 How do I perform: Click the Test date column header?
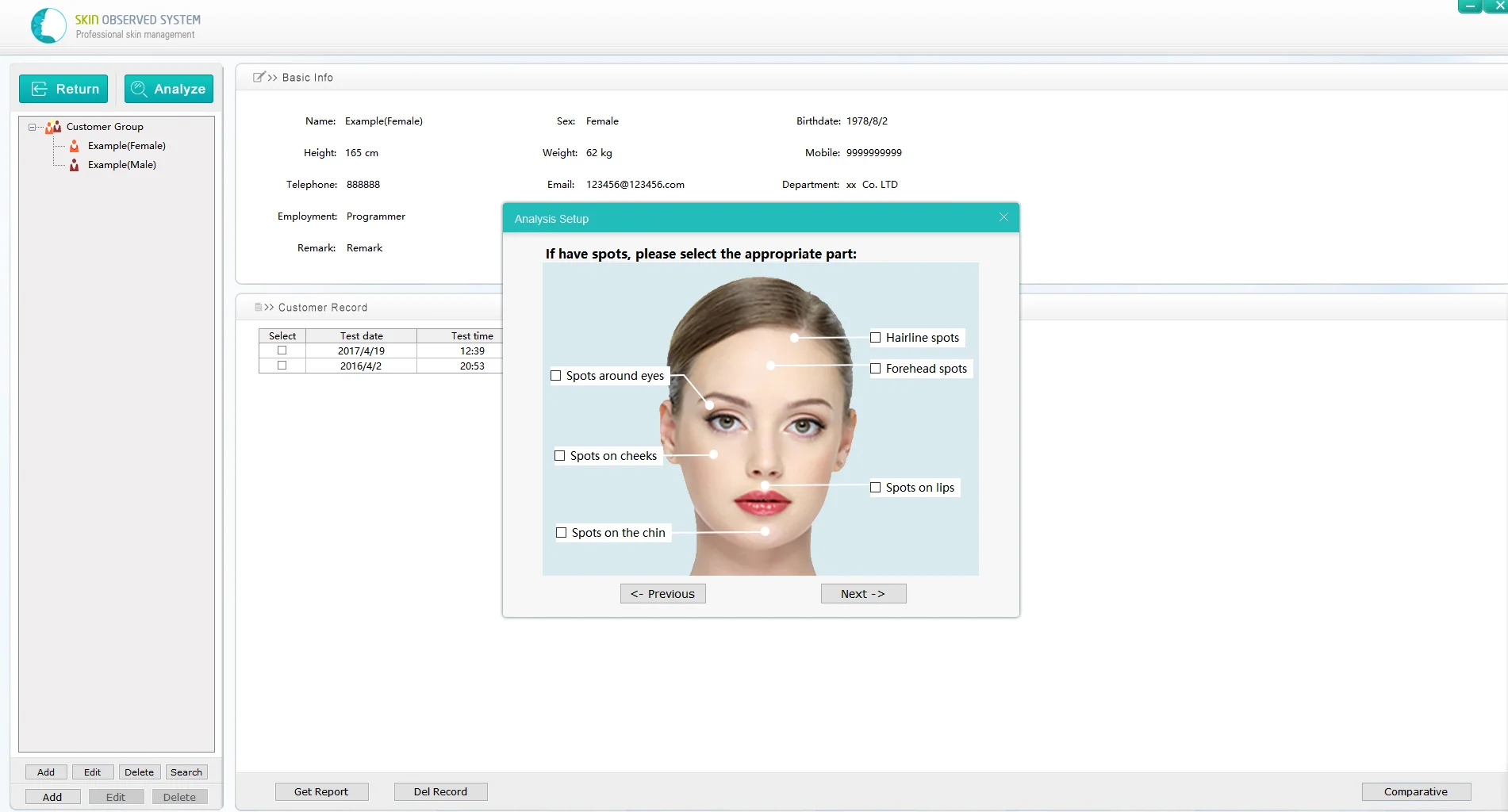[x=361, y=336]
